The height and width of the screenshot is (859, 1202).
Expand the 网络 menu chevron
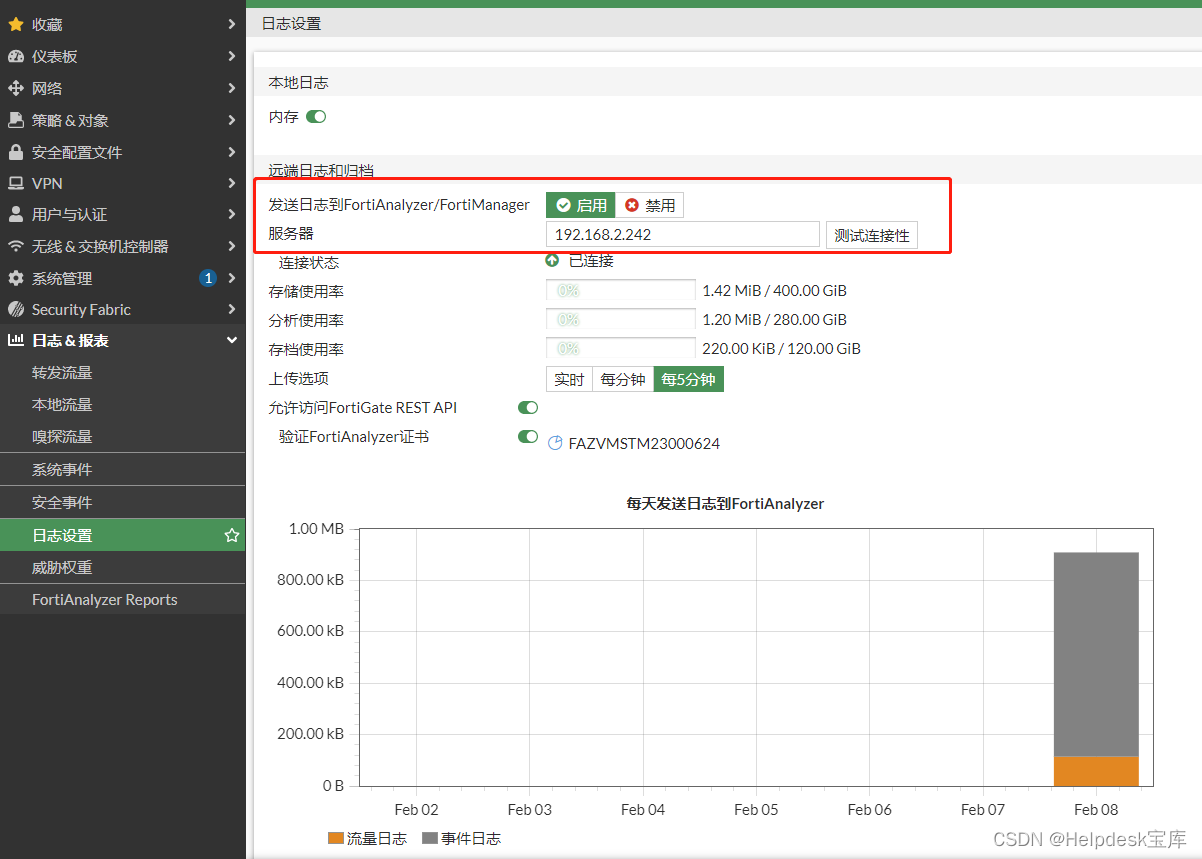click(x=232, y=88)
